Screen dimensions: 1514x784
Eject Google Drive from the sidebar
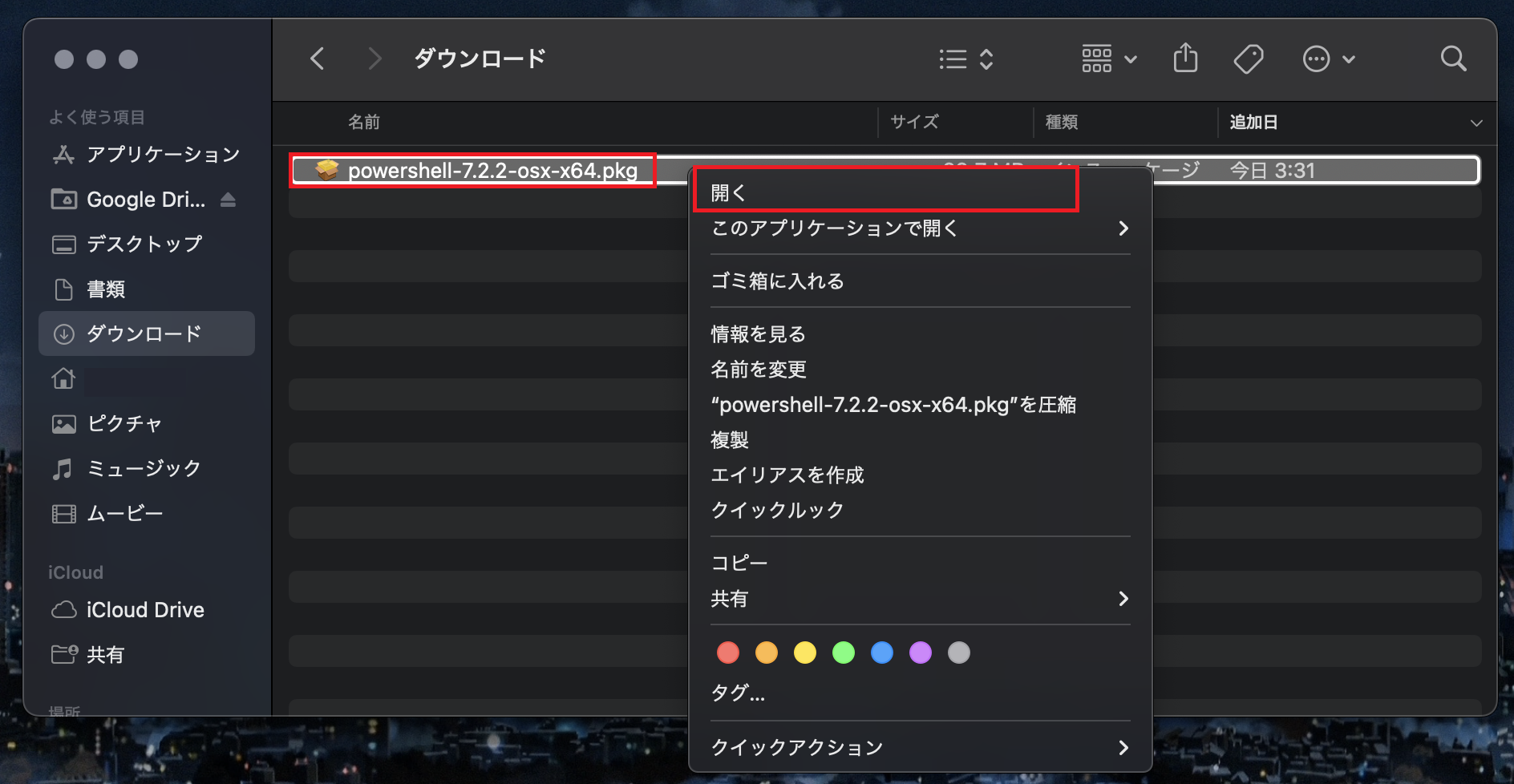[x=229, y=200]
